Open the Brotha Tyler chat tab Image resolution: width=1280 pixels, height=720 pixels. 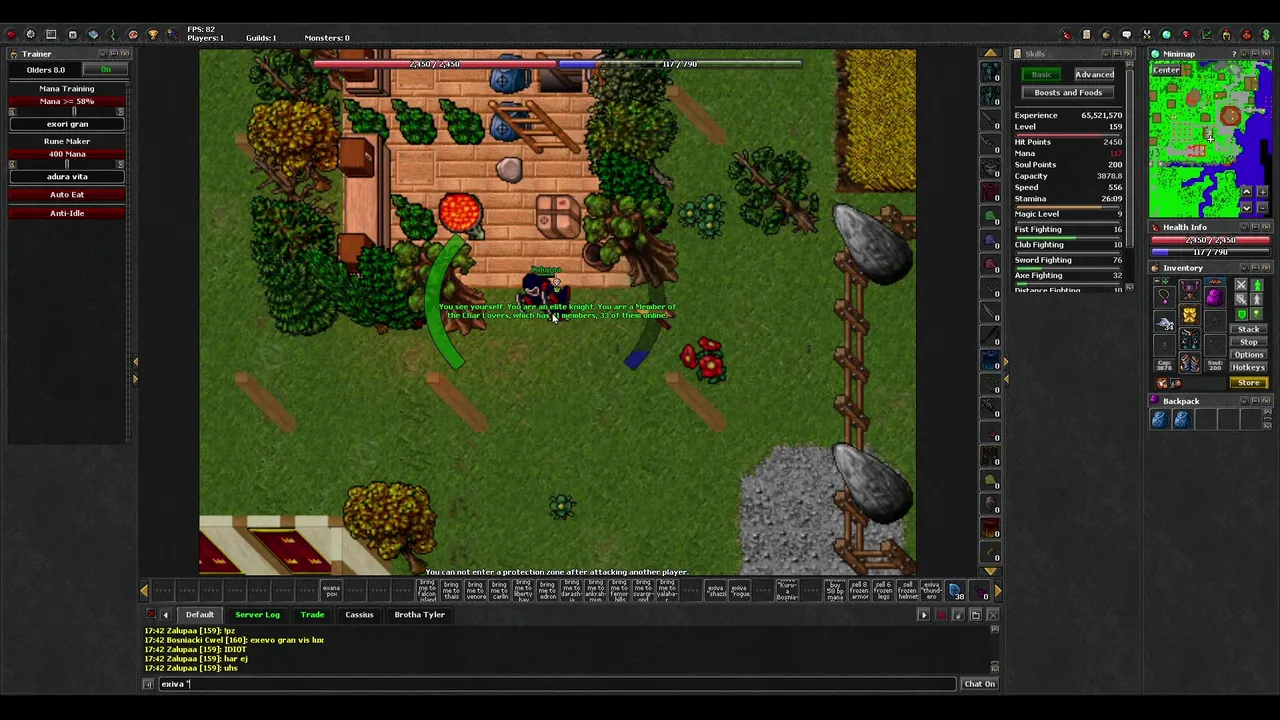[419, 615]
